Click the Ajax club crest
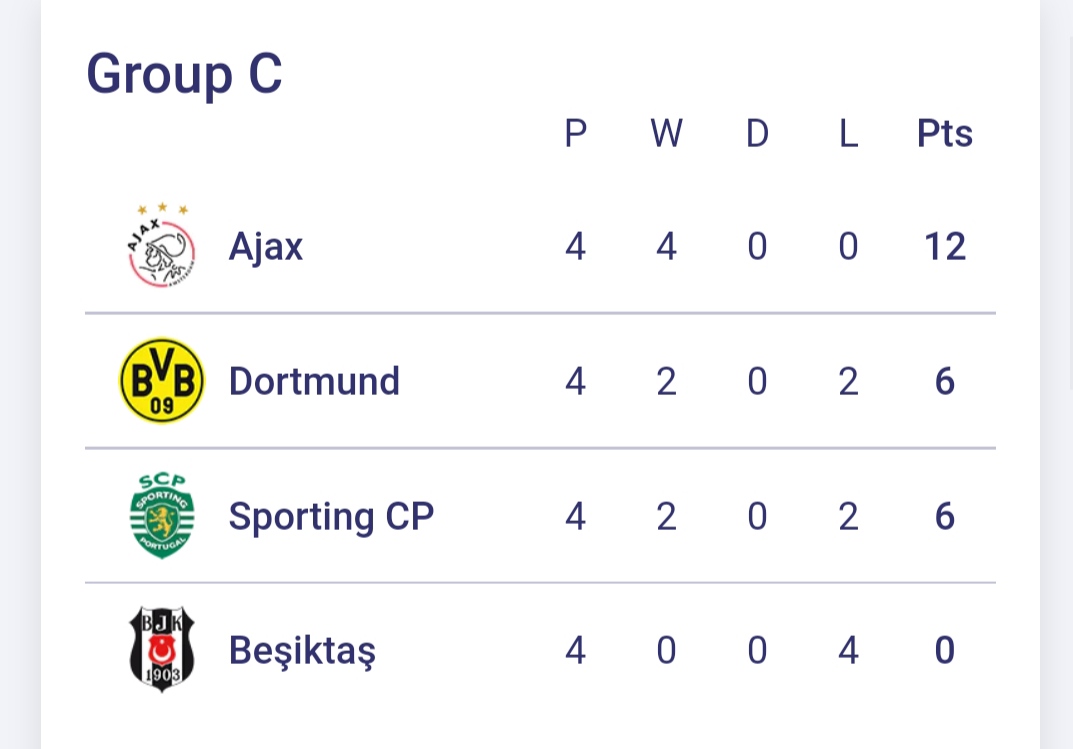 point(161,246)
